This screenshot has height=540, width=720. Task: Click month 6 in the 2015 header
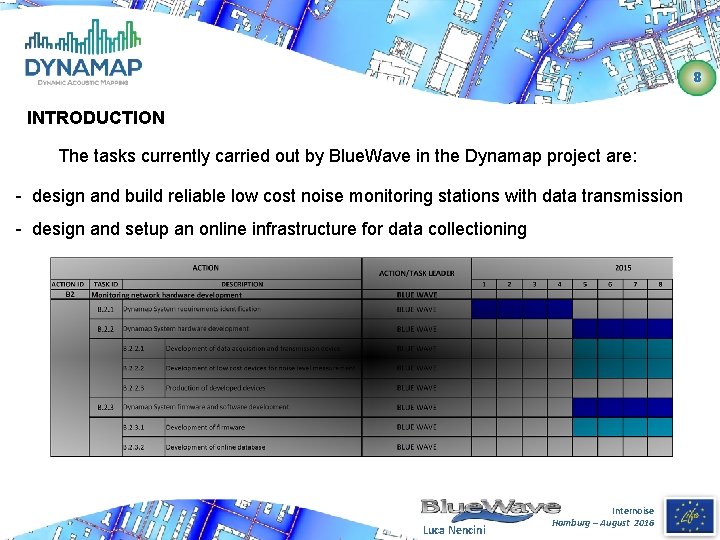coord(610,284)
